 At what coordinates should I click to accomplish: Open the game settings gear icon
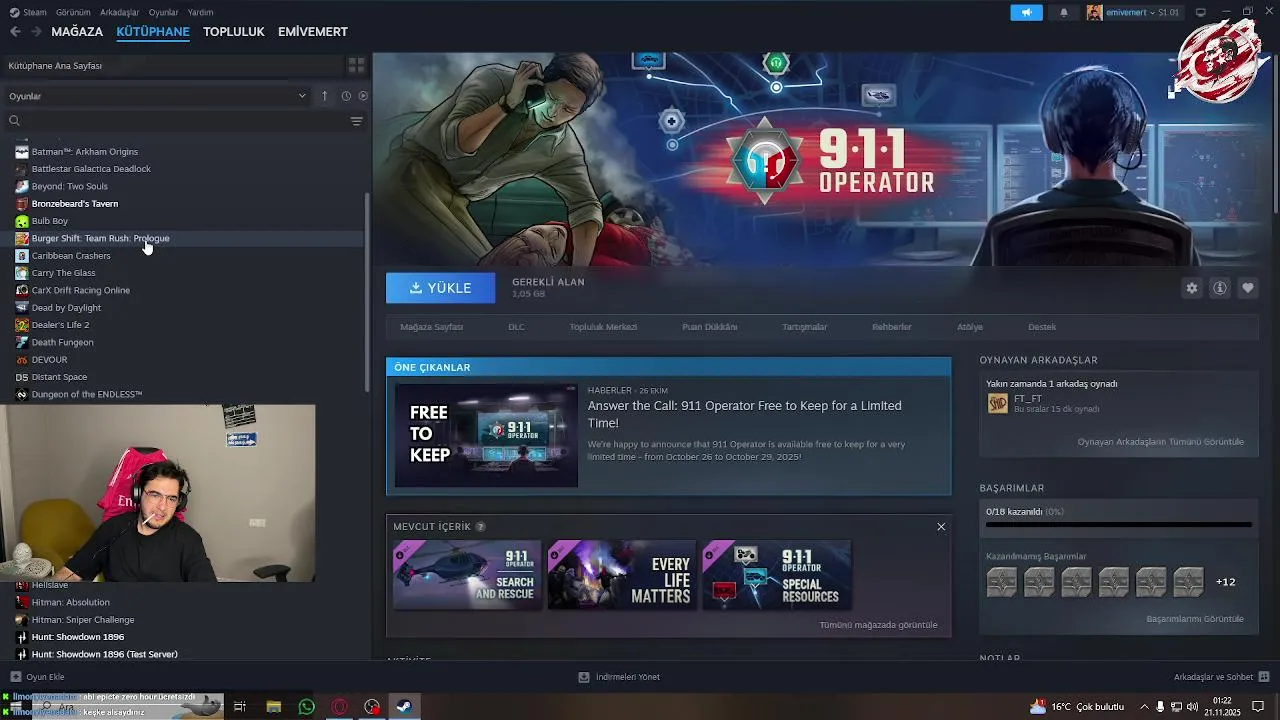(x=1192, y=288)
